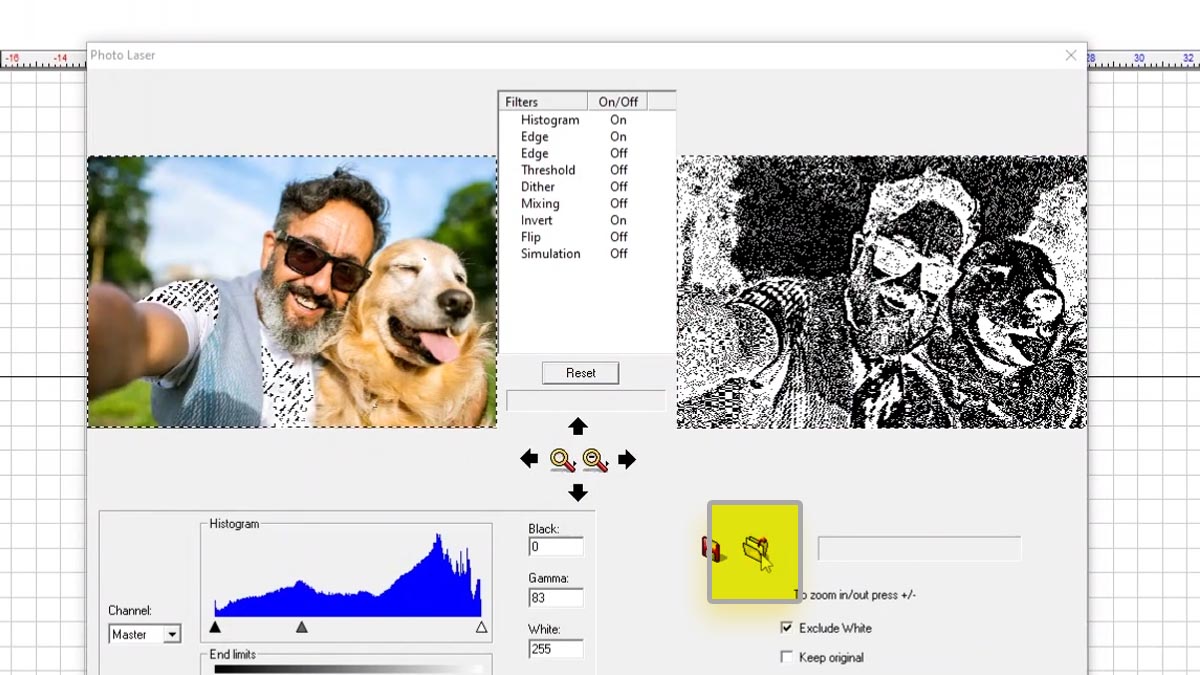Pan the preview downward with the down arrow
Image resolution: width=1200 pixels, height=675 pixels.
click(577, 492)
